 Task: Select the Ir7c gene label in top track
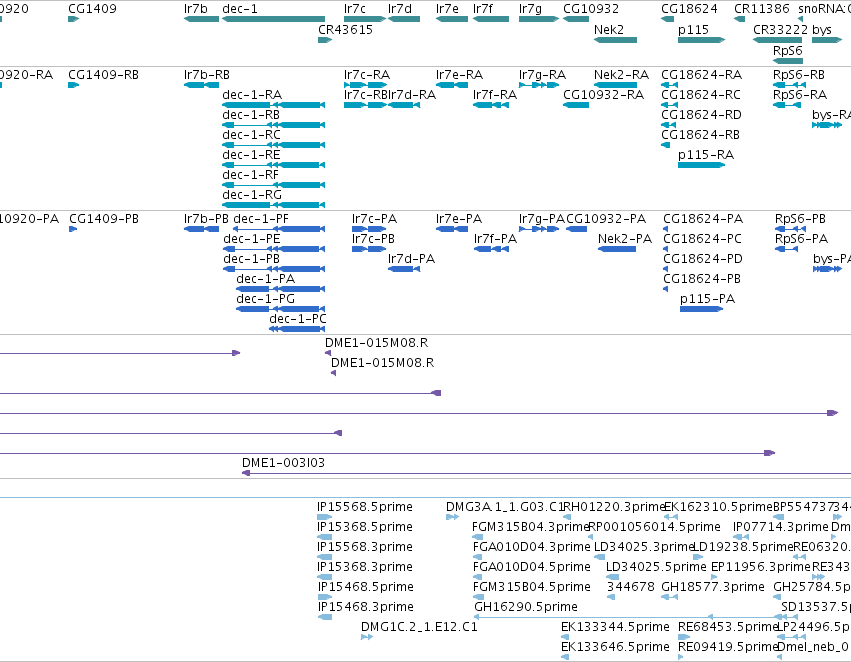pos(355,9)
